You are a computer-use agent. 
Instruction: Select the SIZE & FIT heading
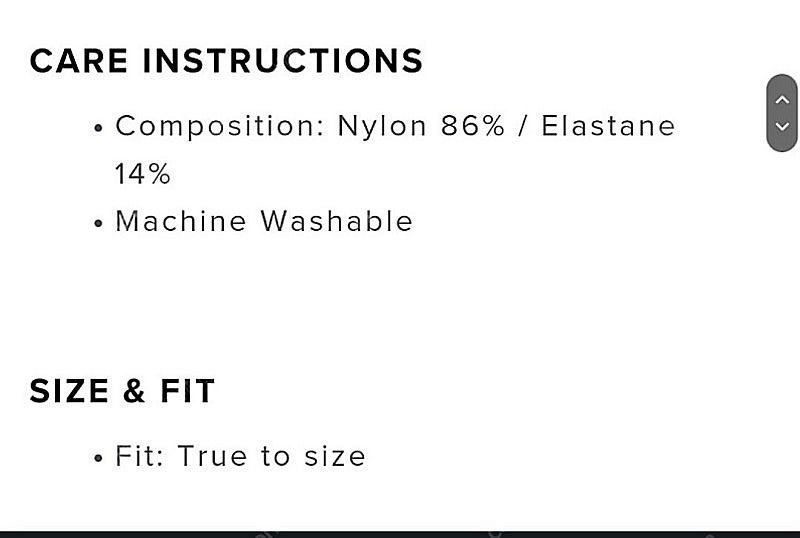click(122, 392)
